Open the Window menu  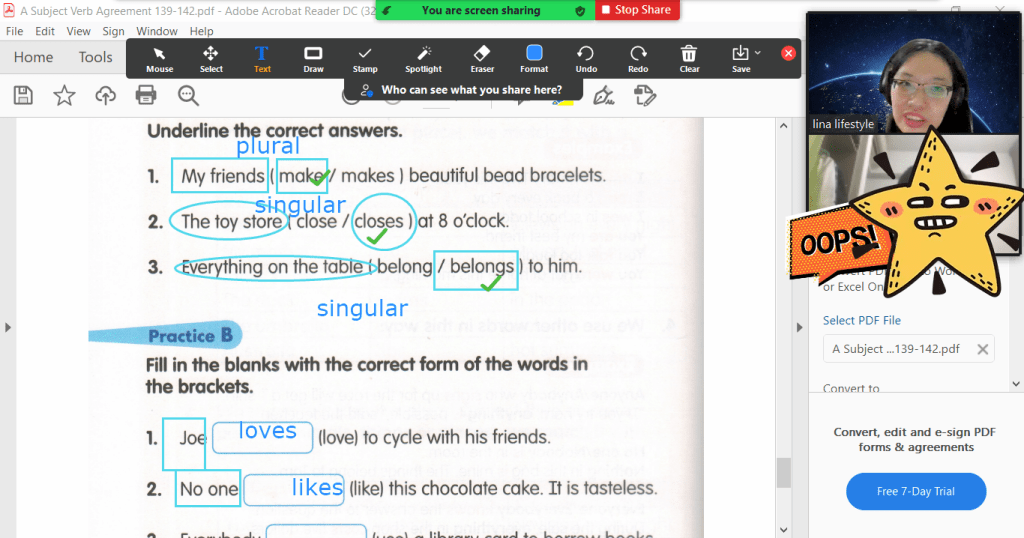click(x=157, y=31)
